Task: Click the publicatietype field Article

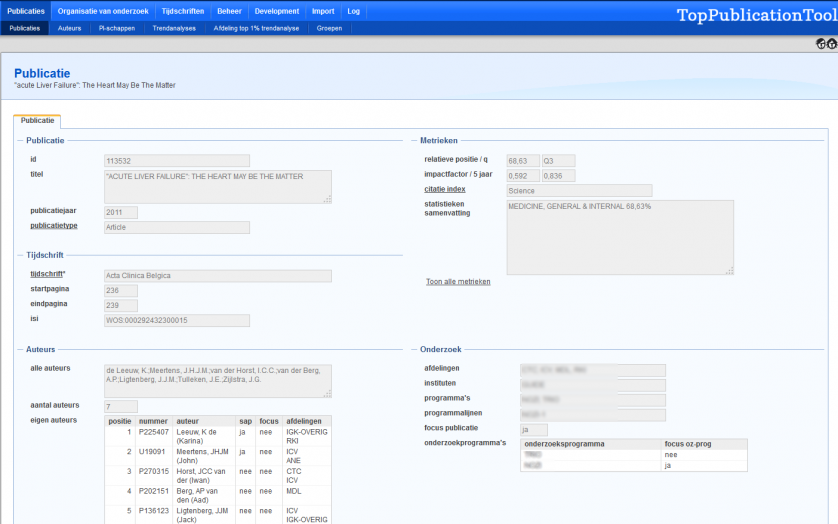Action: pos(177,227)
